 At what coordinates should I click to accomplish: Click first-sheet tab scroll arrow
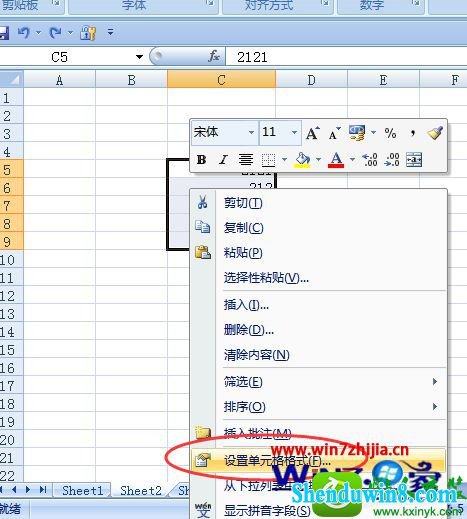(2, 490)
